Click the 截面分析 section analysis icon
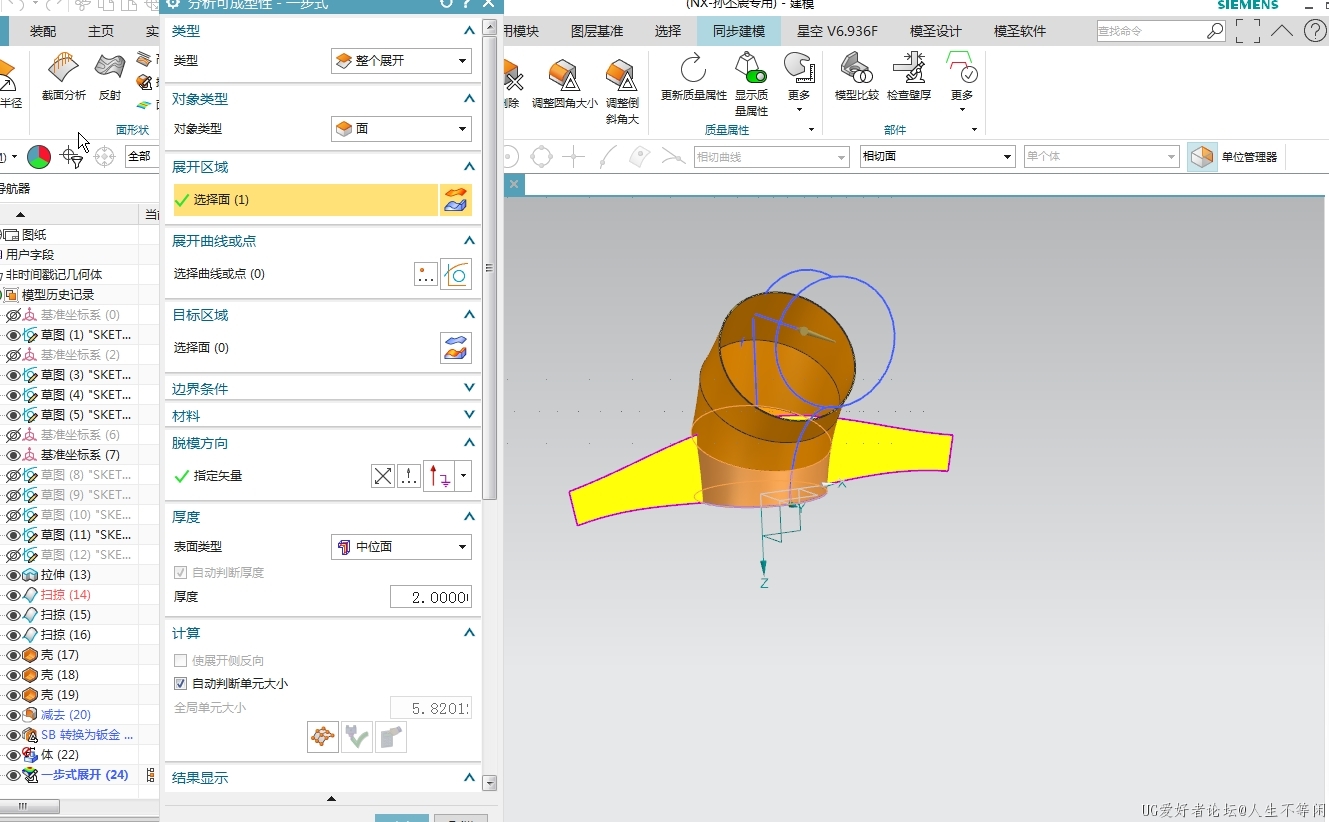 click(63, 70)
